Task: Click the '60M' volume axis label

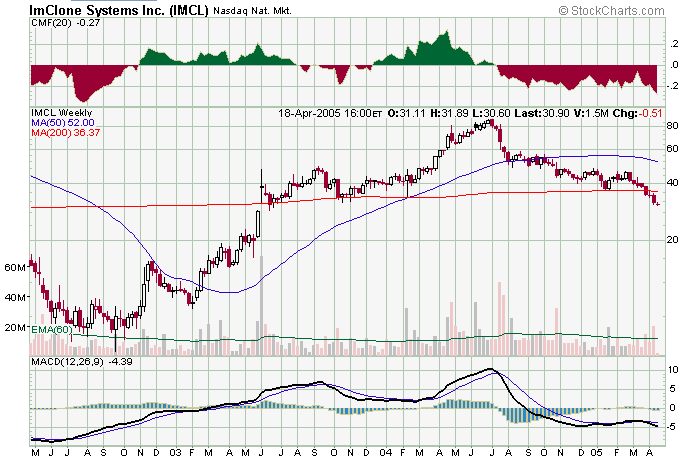Action: pos(15,267)
